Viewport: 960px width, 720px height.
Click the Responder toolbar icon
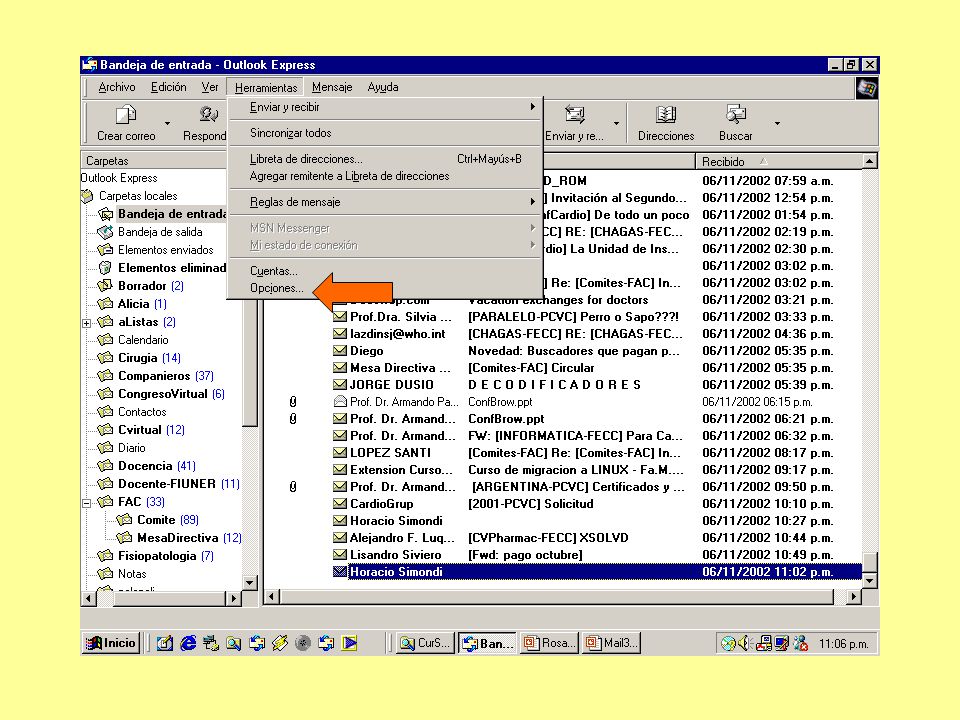coord(208,114)
